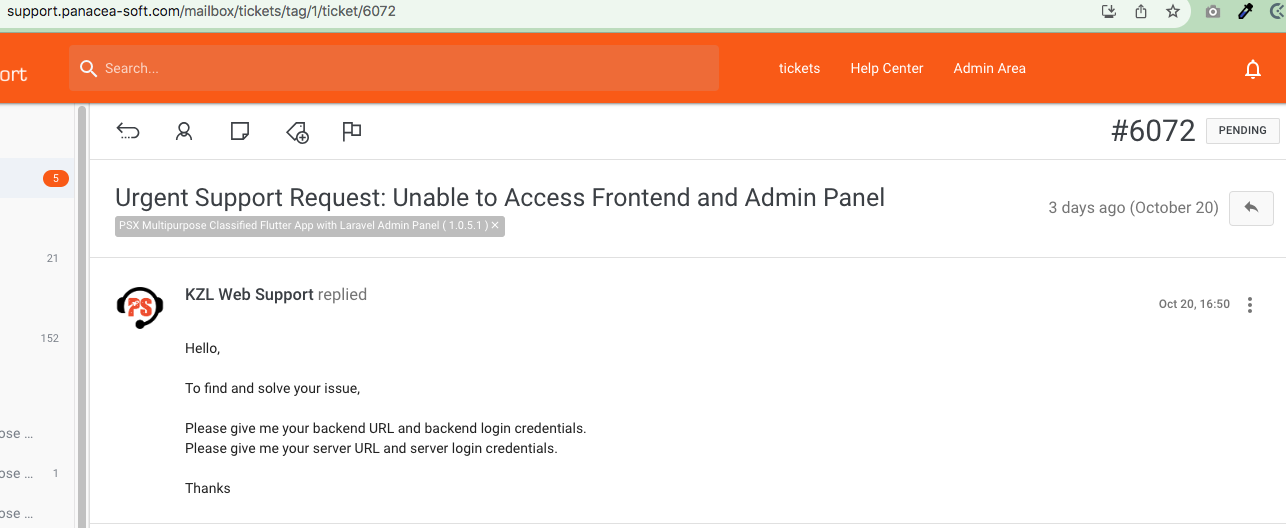Click the reply arrow icon in the ticket toolbar
The width and height of the screenshot is (1286, 528).
pos(128,131)
